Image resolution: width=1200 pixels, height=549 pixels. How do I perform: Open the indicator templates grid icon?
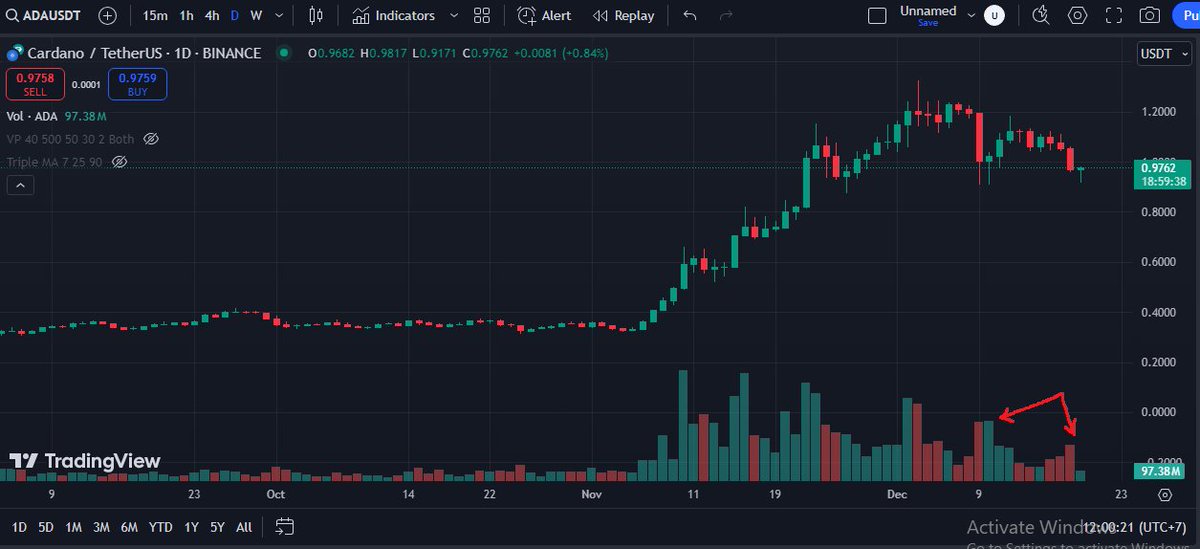482,15
